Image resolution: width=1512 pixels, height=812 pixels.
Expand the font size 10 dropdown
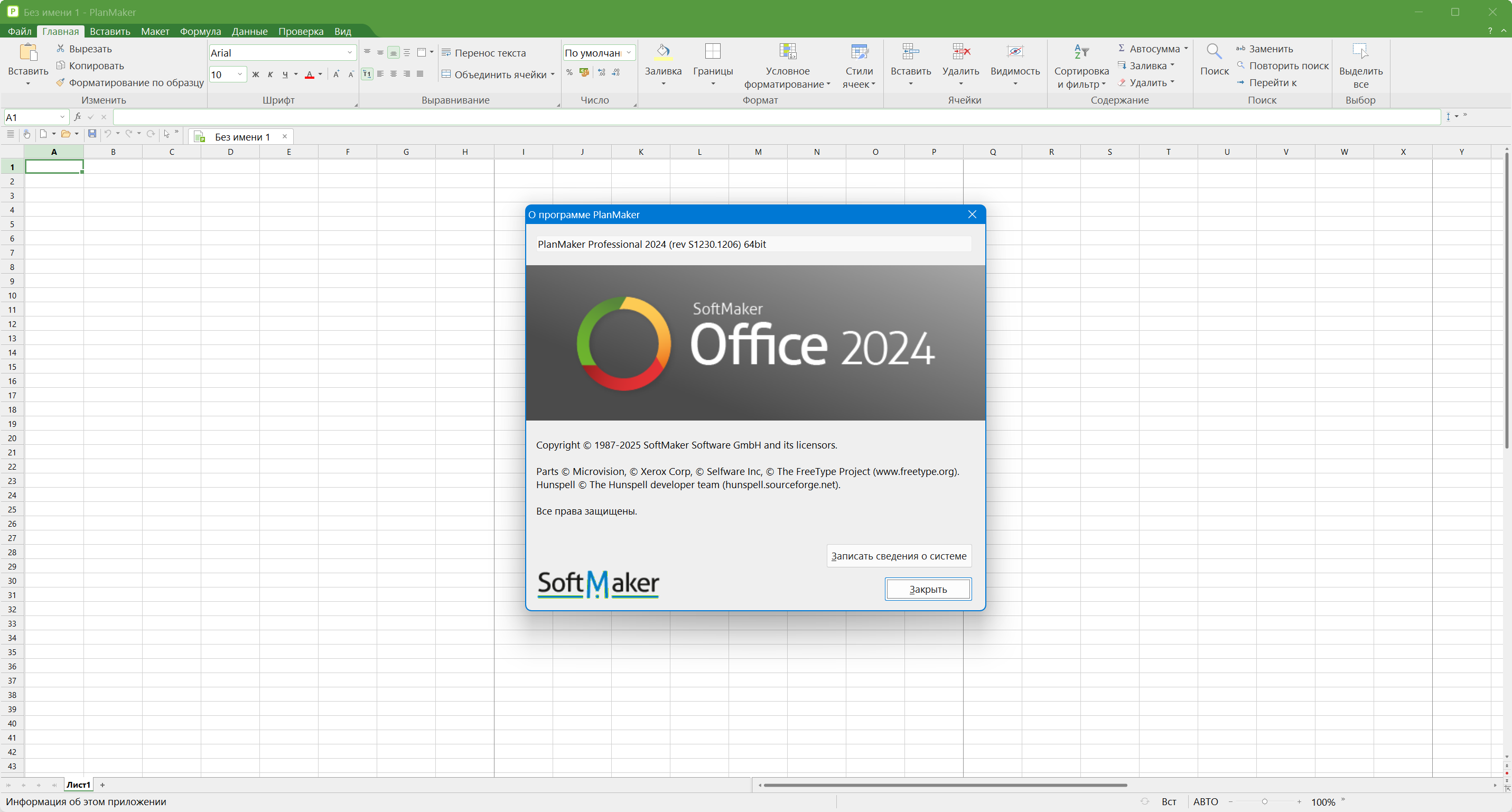pos(240,74)
